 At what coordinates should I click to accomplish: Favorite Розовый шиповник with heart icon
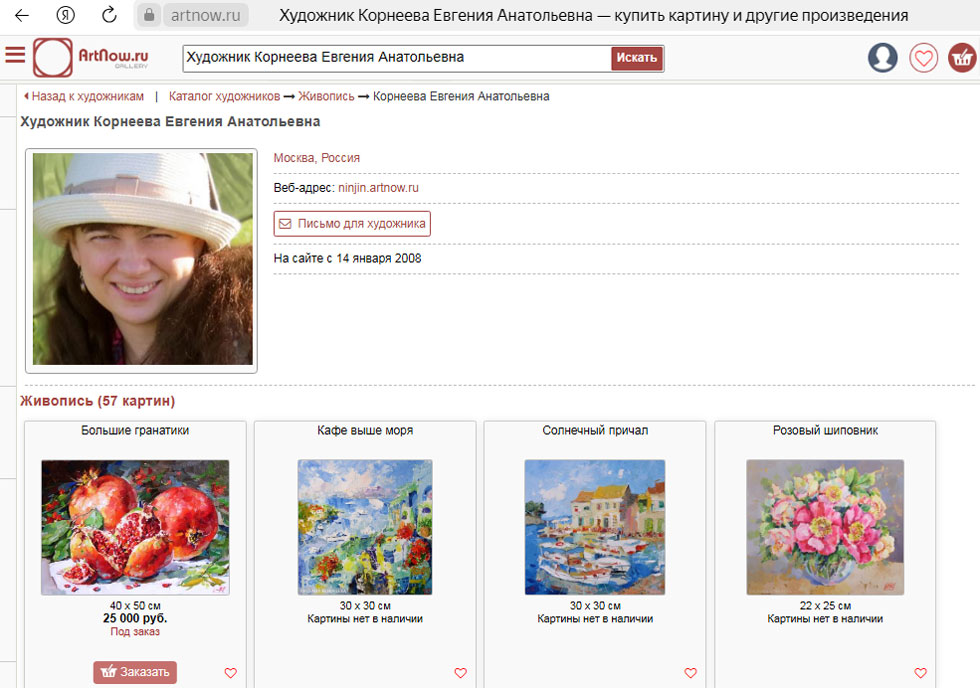click(x=921, y=672)
